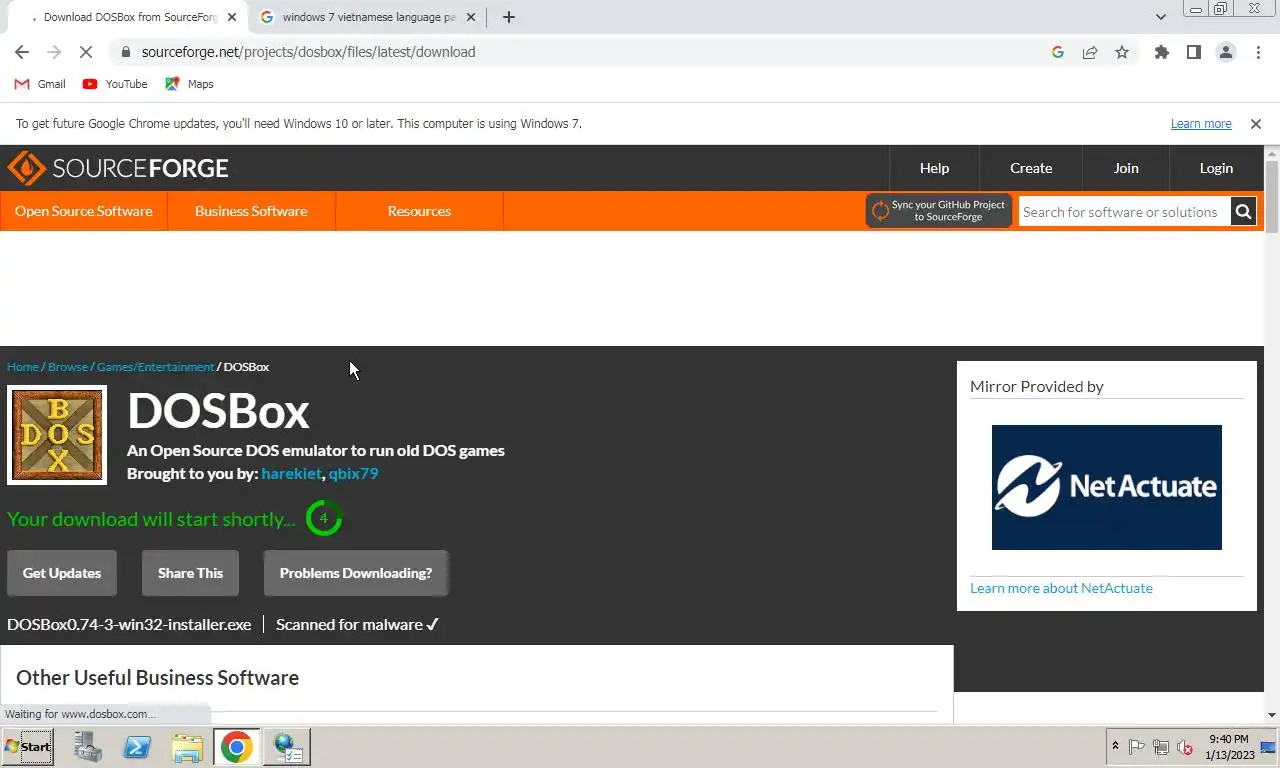The width and height of the screenshot is (1280, 768).
Task: Open the Business Software menu
Action: point(251,211)
